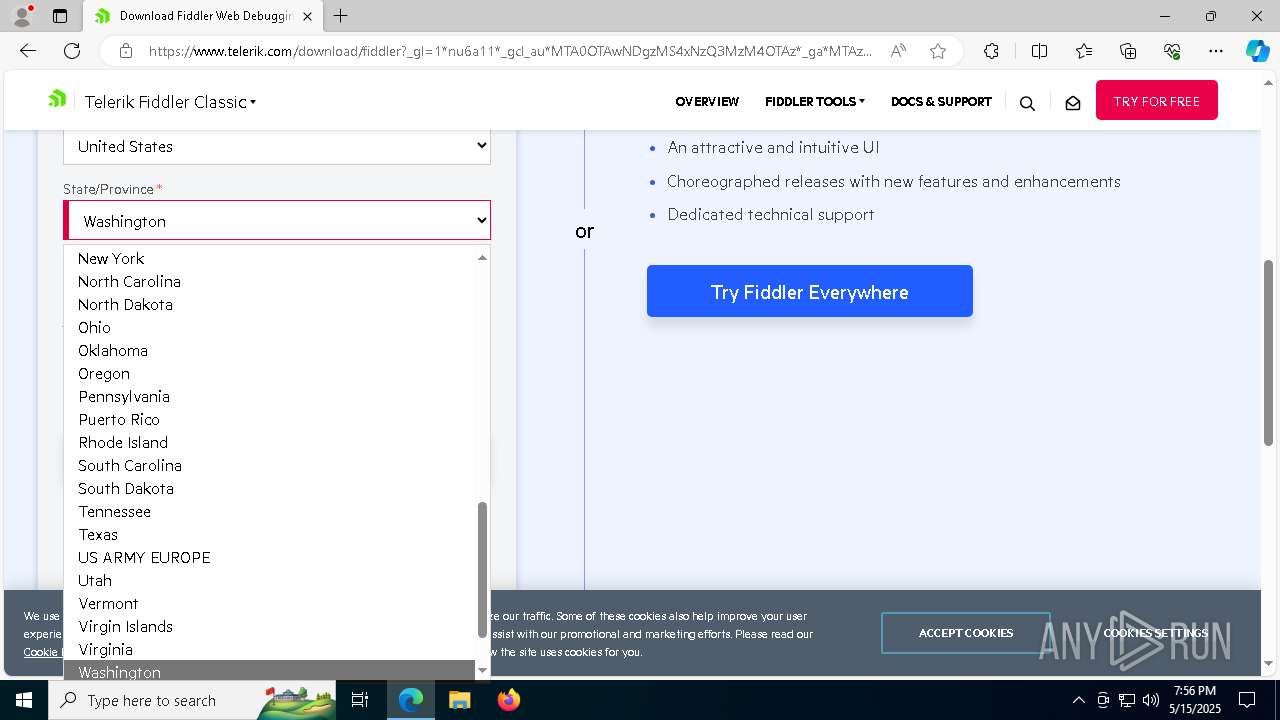View site information padlock icon
The image size is (1280, 720).
pyautogui.click(x=126, y=51)
